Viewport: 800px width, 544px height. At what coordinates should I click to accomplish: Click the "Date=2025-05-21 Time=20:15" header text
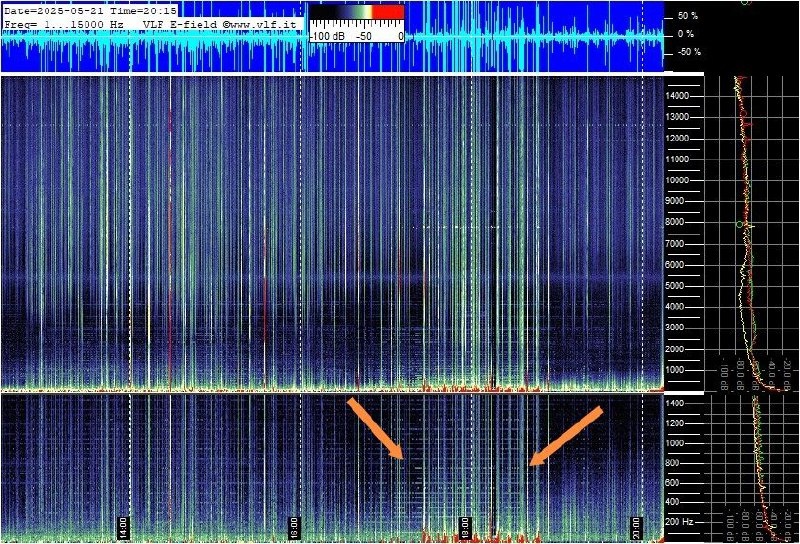(x=90, y=11)
